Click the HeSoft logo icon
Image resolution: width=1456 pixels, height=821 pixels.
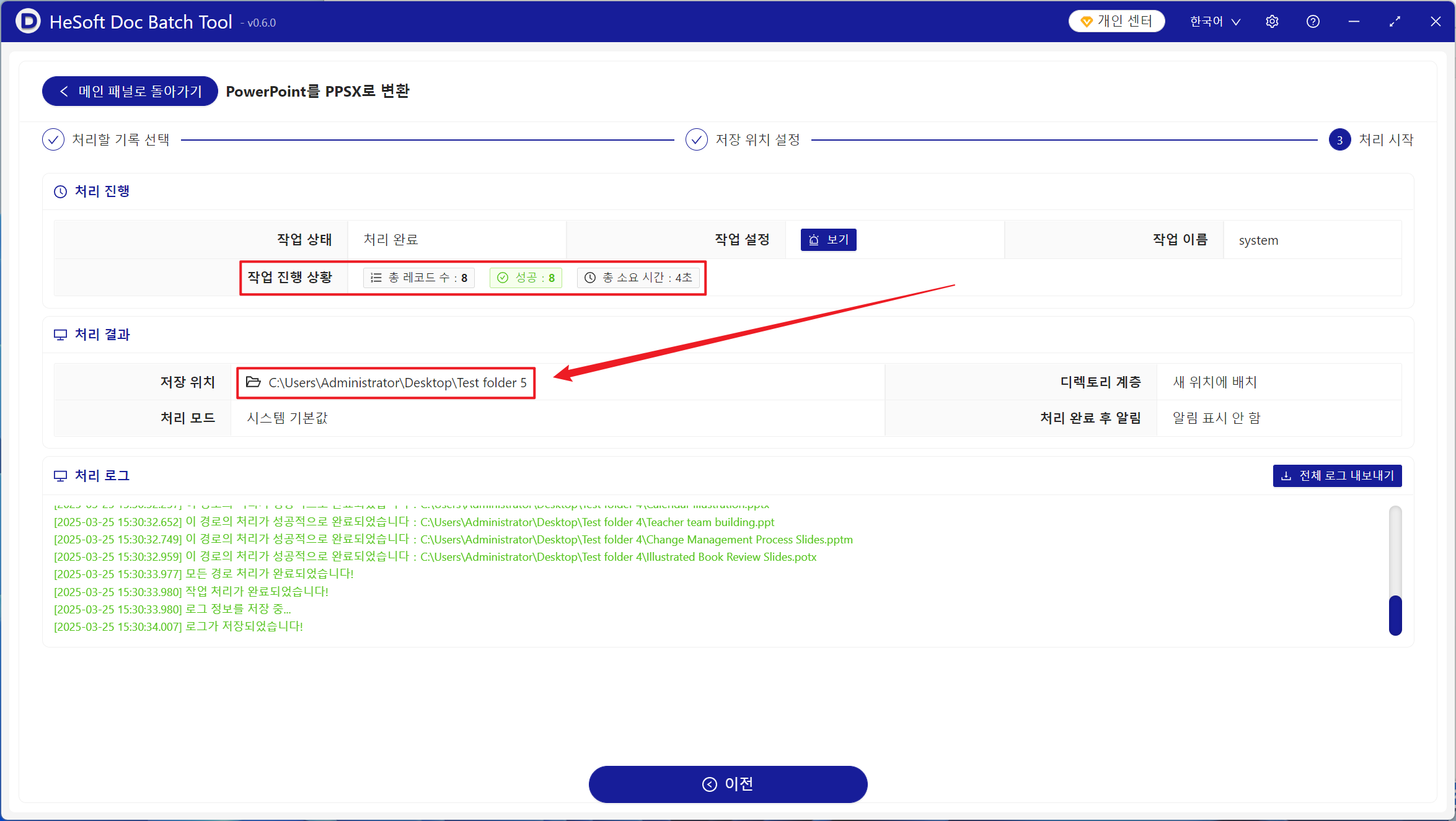28,22
